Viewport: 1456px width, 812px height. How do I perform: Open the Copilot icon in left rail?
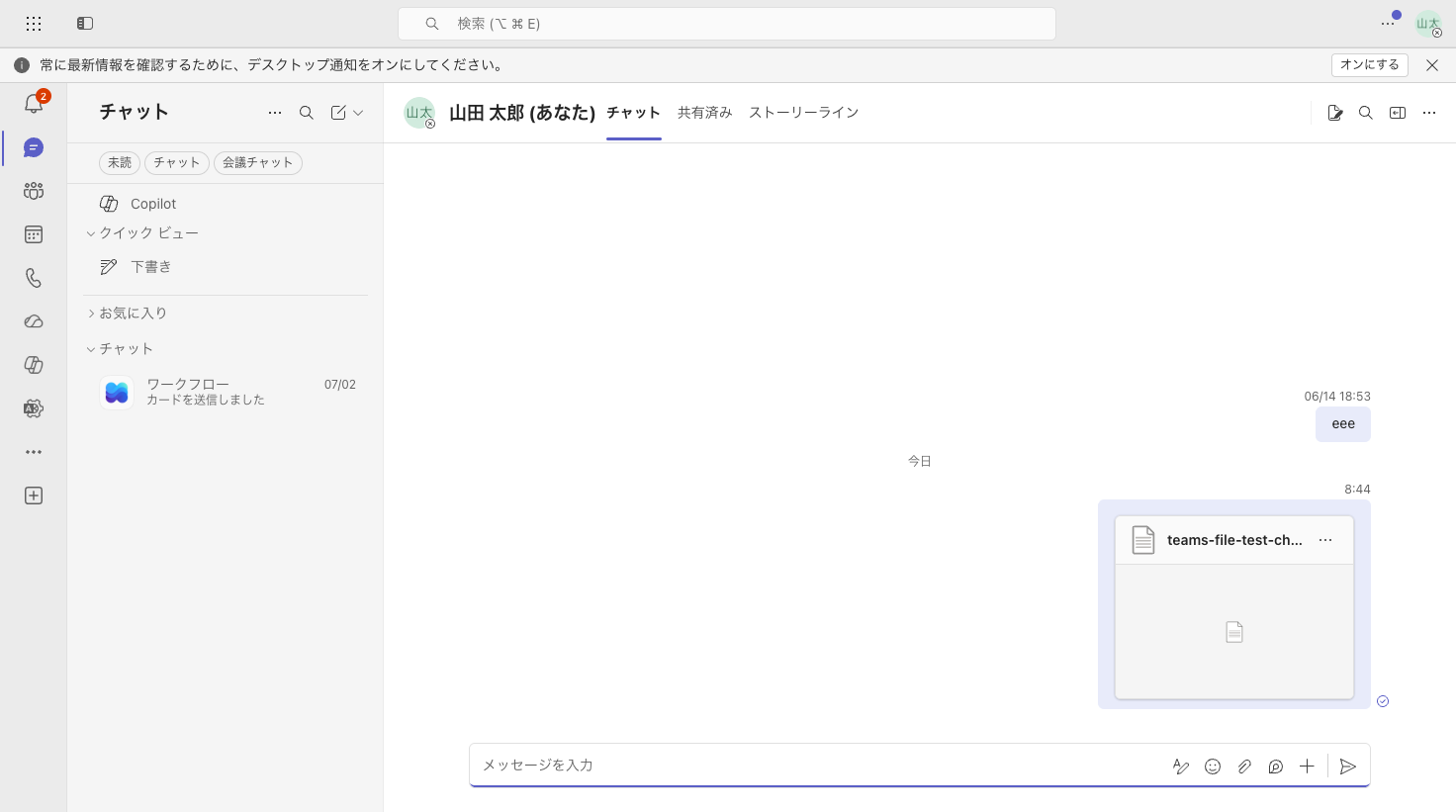34,365
